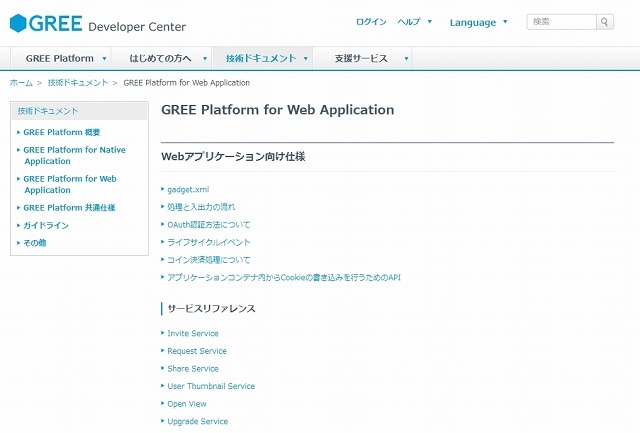Open sidebar link GREE Platform 概要

click(x=62, y=132)
